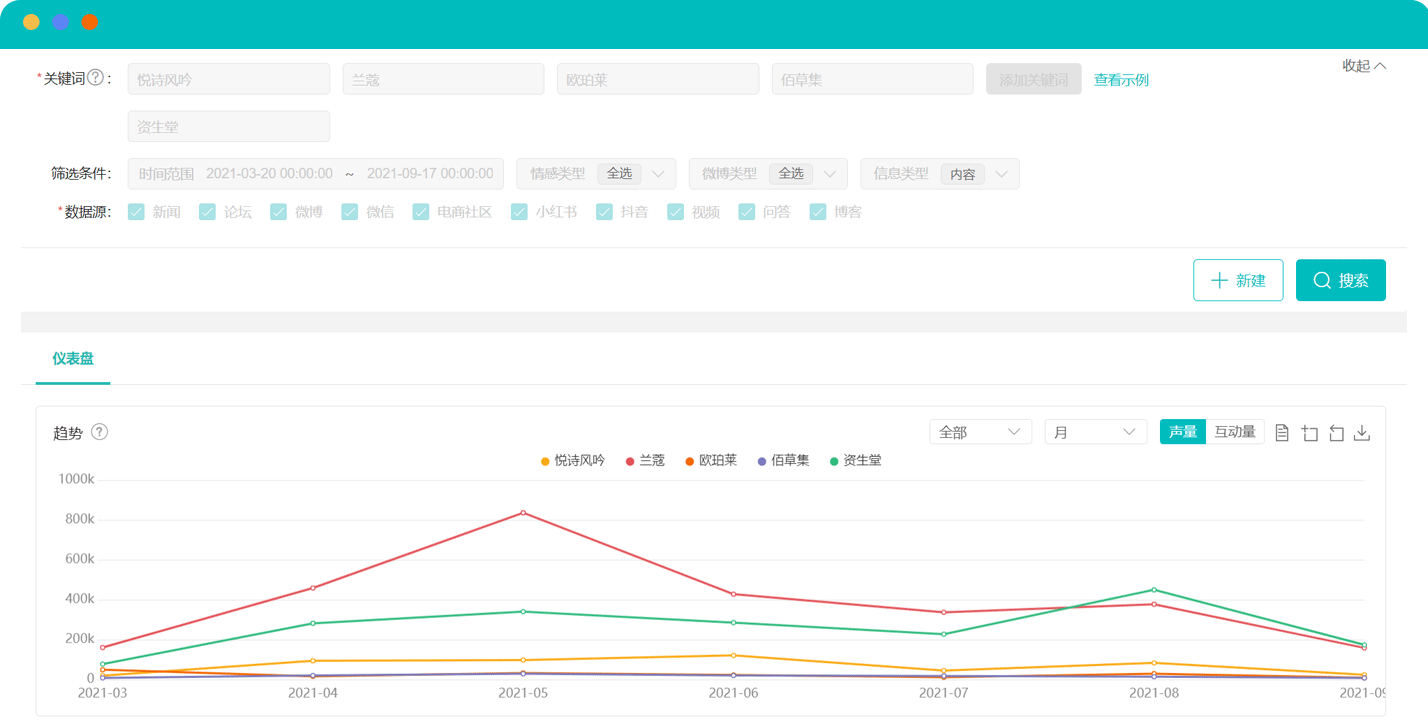Toggle 佰草集 legend series
Image resolution: width=1428 pixels, height=728 pixels.
(x=784, y=461)
